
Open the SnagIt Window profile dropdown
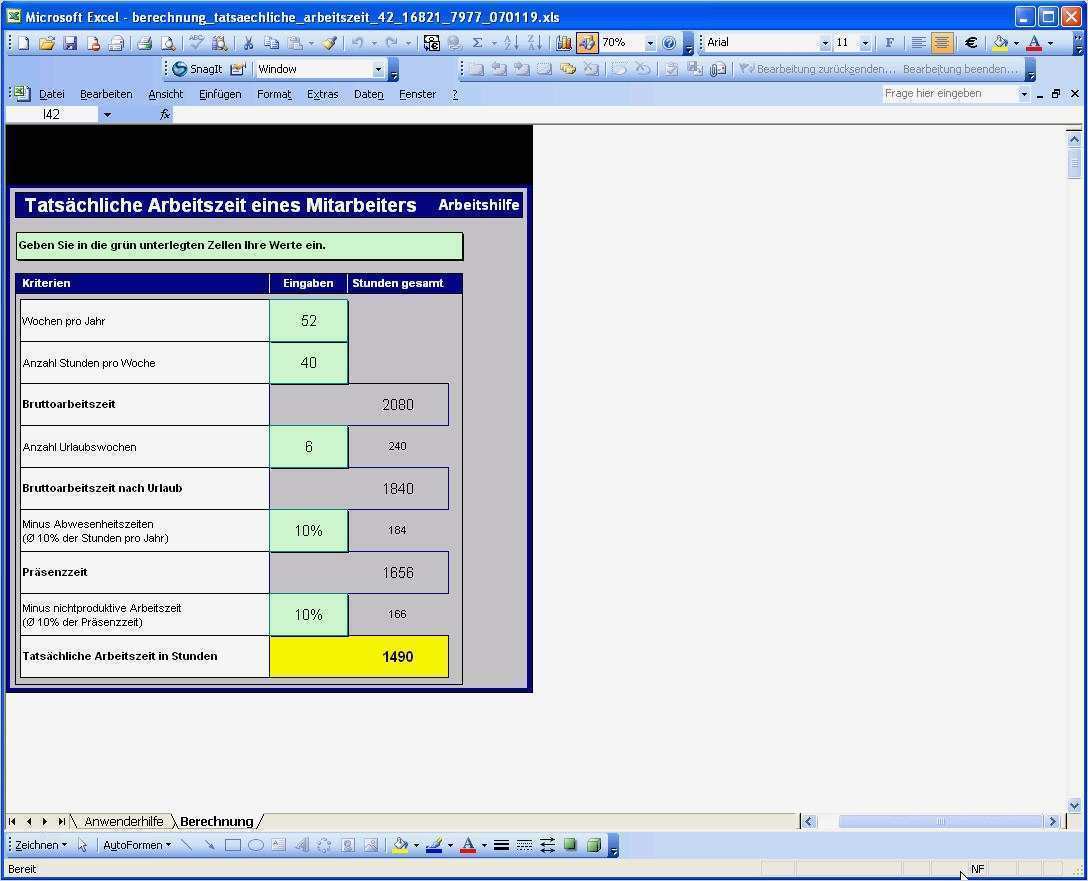378,69
